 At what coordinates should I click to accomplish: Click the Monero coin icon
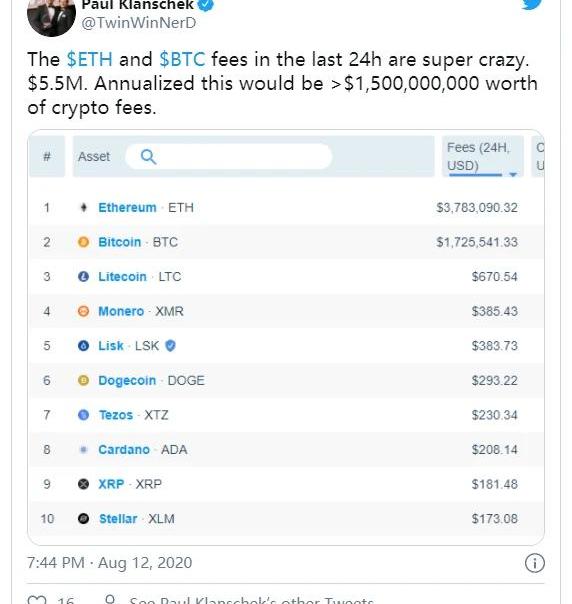pyautogui.click(x=83, y=311)
